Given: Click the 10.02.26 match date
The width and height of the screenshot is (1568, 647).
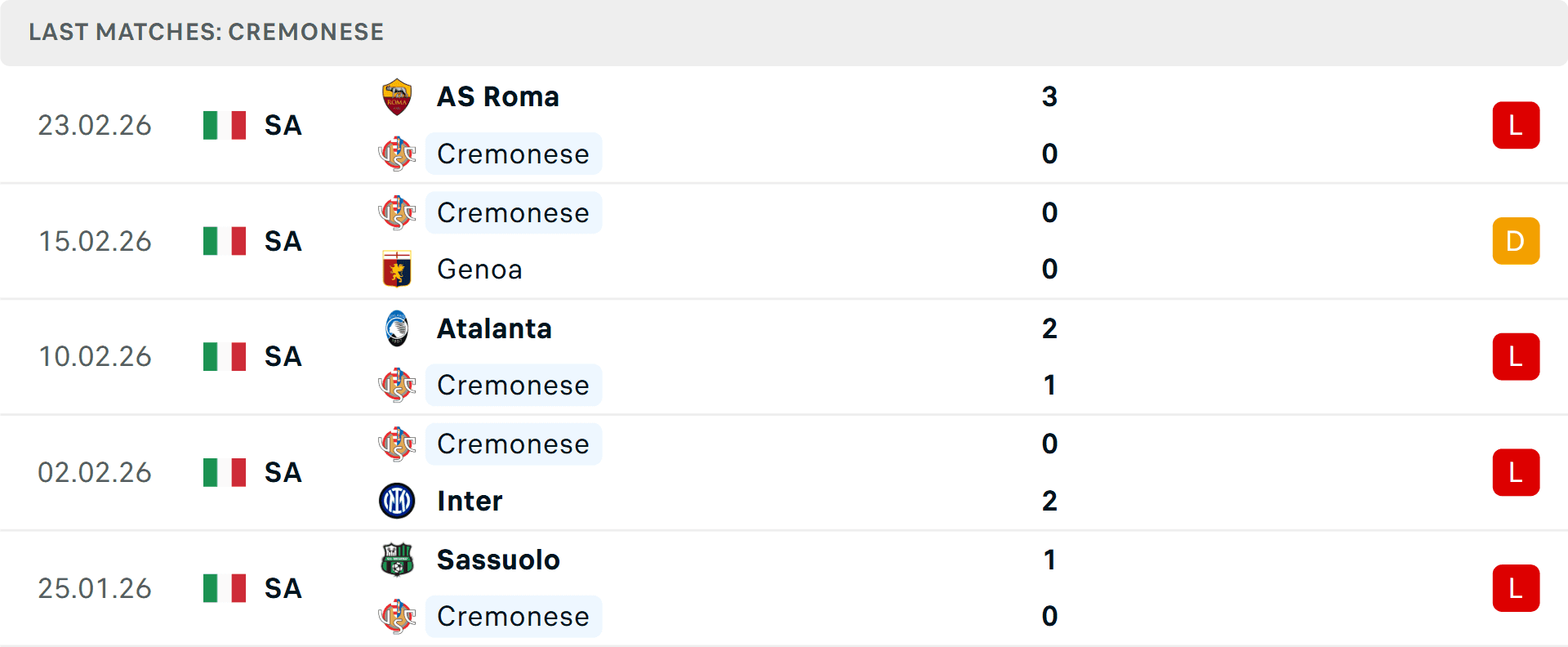Looking at the screenshot, I should pos(95,356).
